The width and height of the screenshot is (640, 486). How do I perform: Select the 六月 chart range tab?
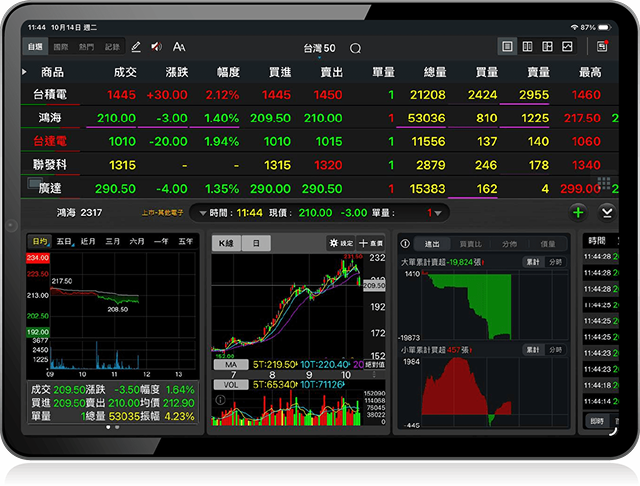point(137,242)
